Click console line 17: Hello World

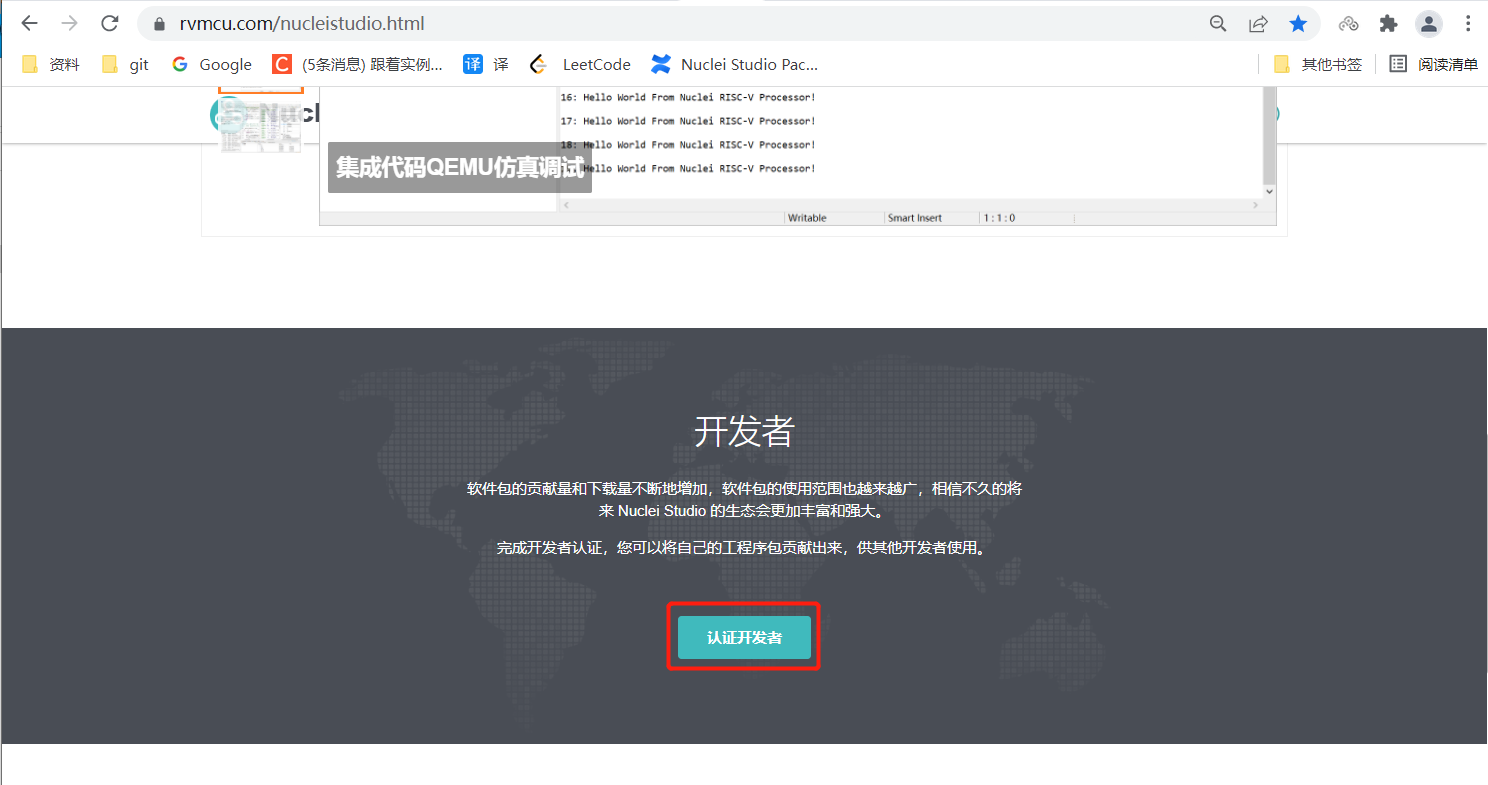coord(688,121)
